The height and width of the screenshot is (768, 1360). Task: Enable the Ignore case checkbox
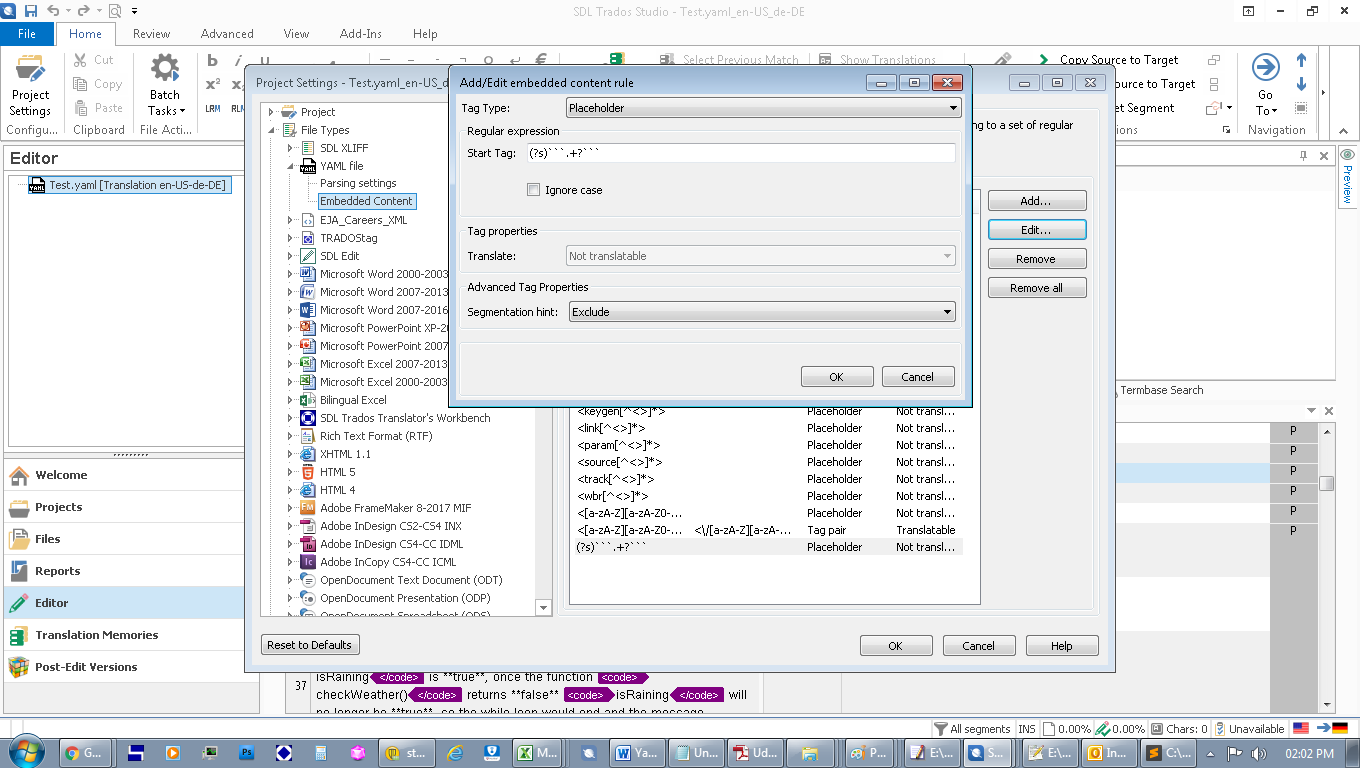click(534, 190)
